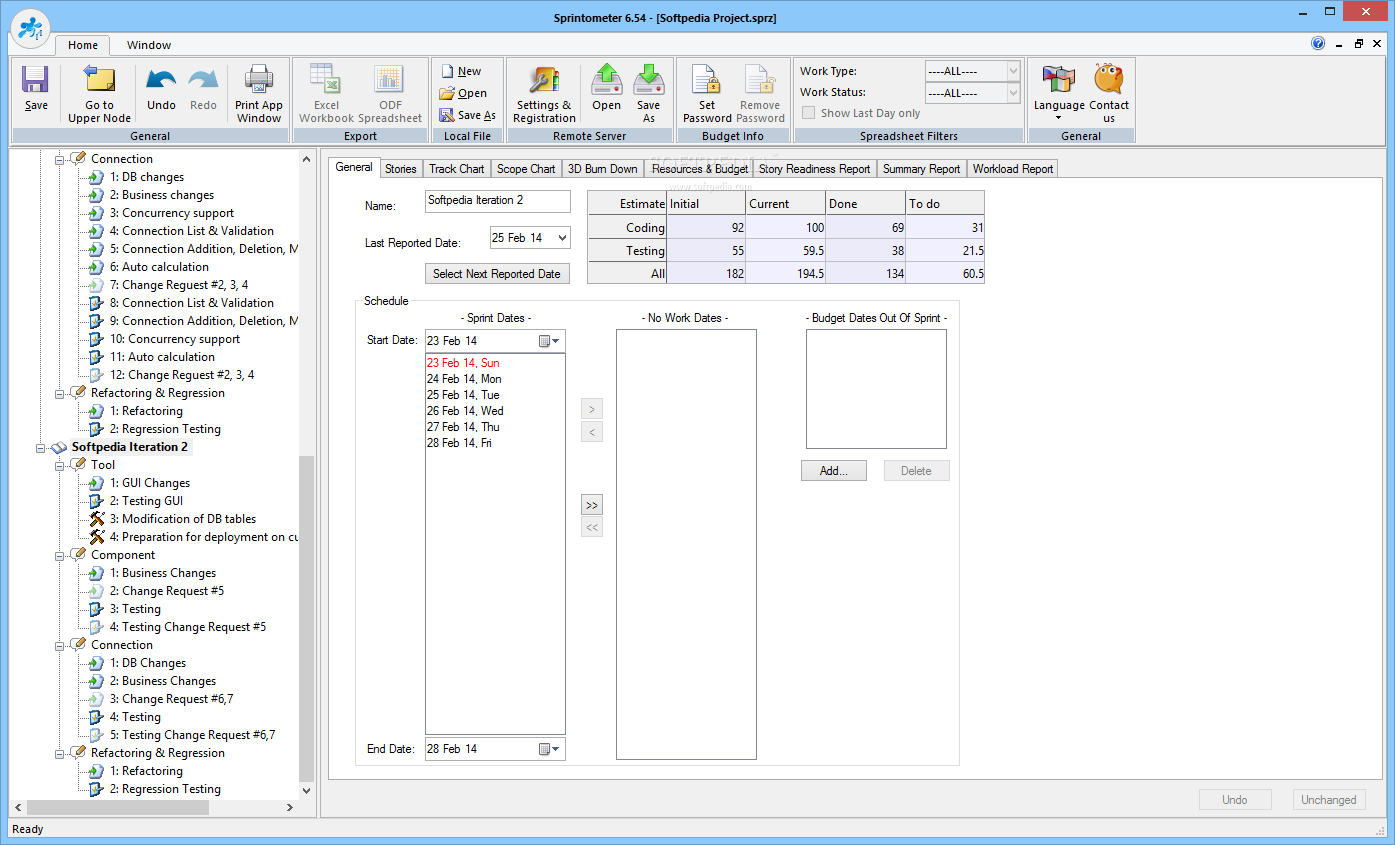The height and width of the screenshot is (845, 1395).
Task: Select Softpedia Iteration 2 node
Action: (130, 447)
